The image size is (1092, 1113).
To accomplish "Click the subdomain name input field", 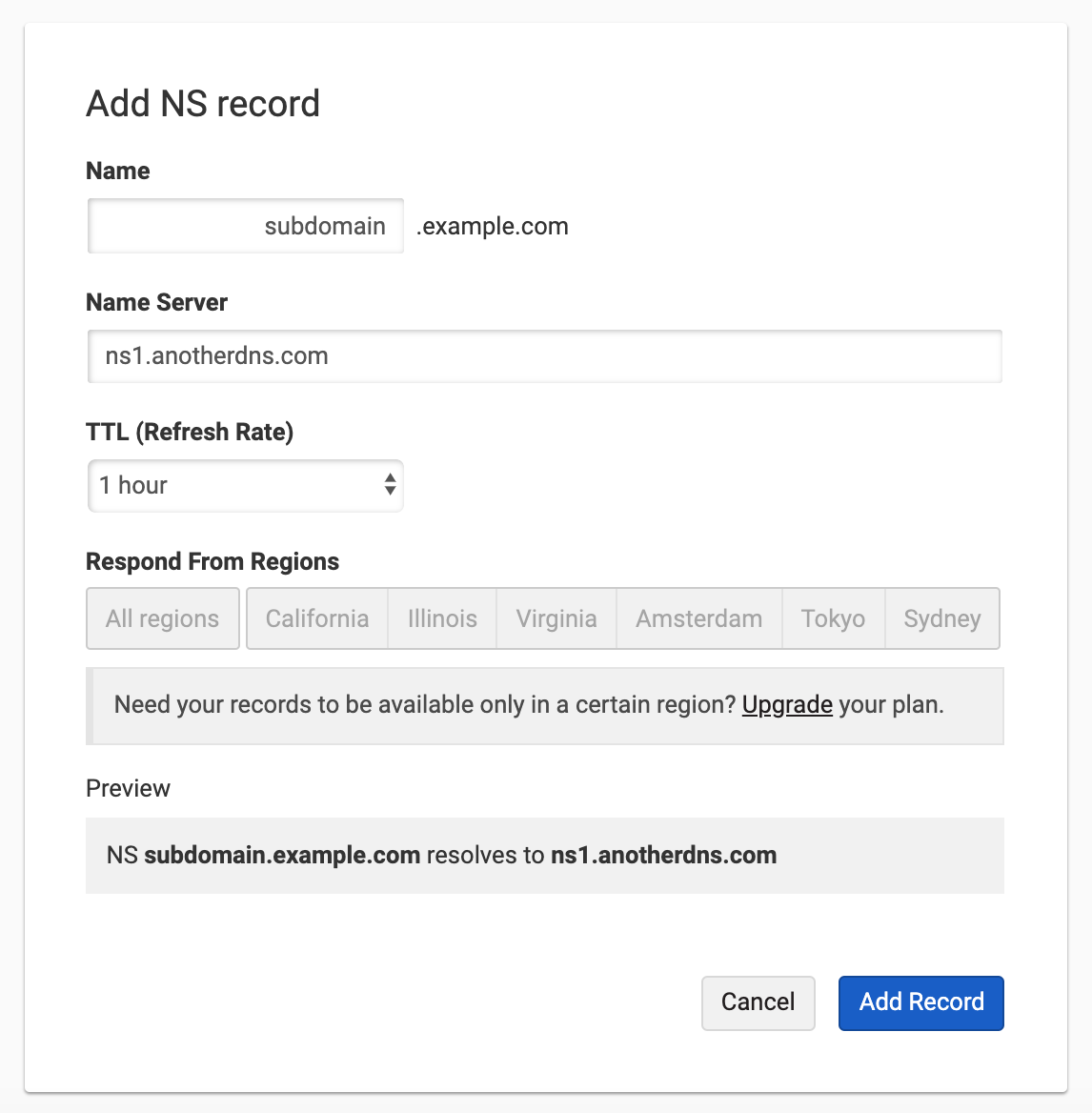I will (245, 226).
